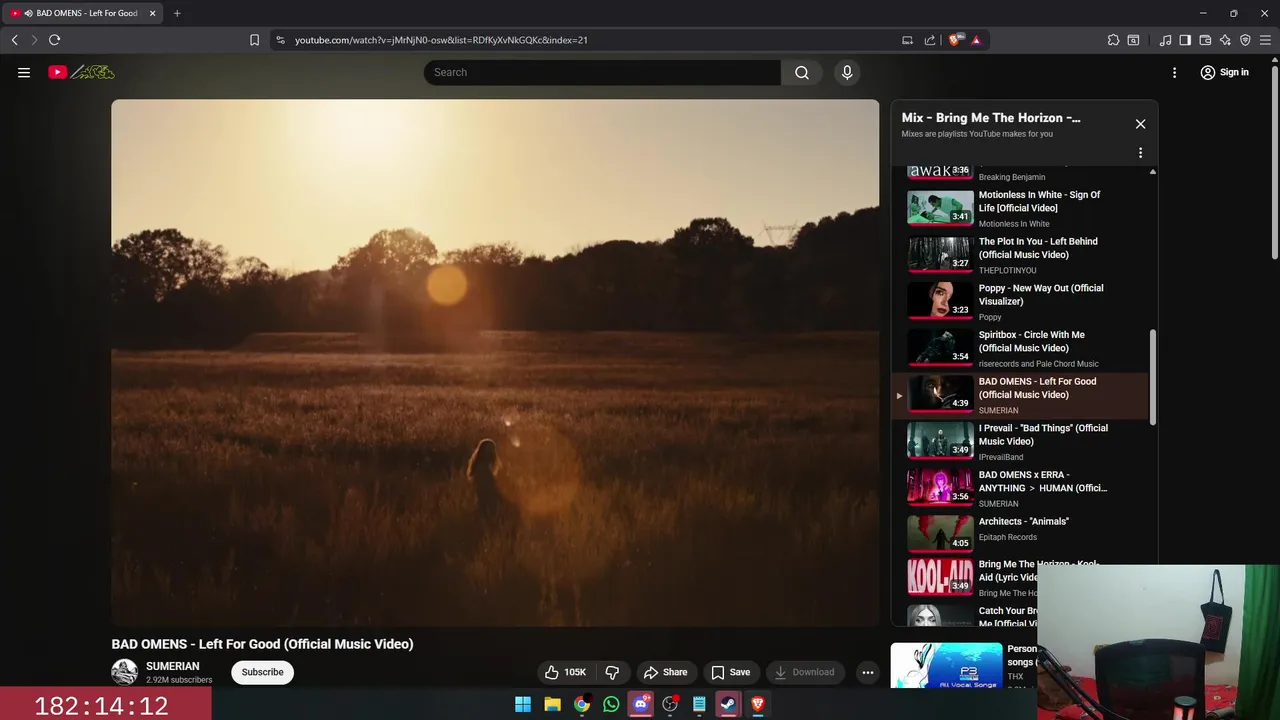1280x720 pixels.
Task: Close the Mix playlist panel
Action: tap(1140, 124)
